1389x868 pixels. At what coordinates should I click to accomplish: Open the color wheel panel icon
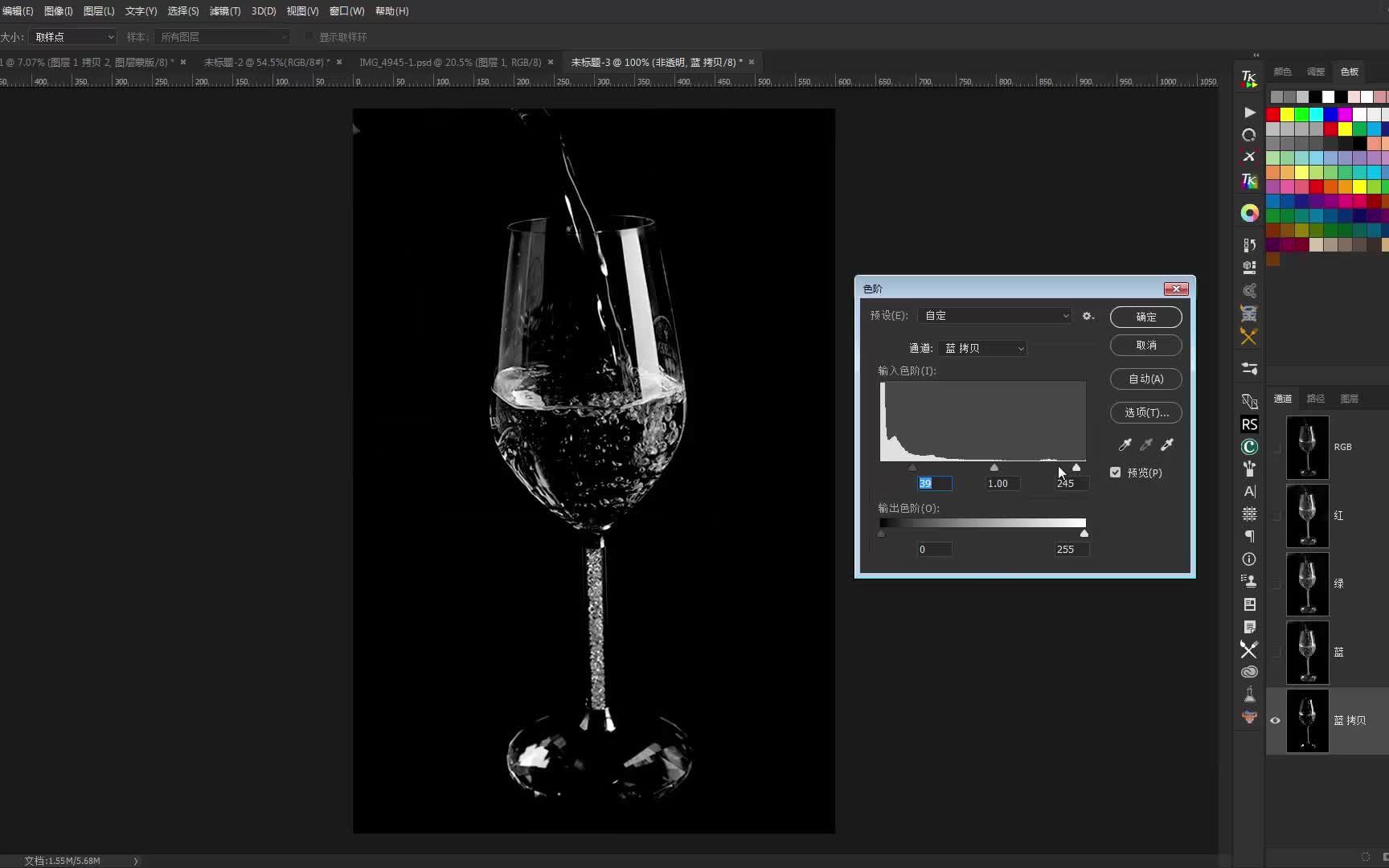pos(1249,213)
